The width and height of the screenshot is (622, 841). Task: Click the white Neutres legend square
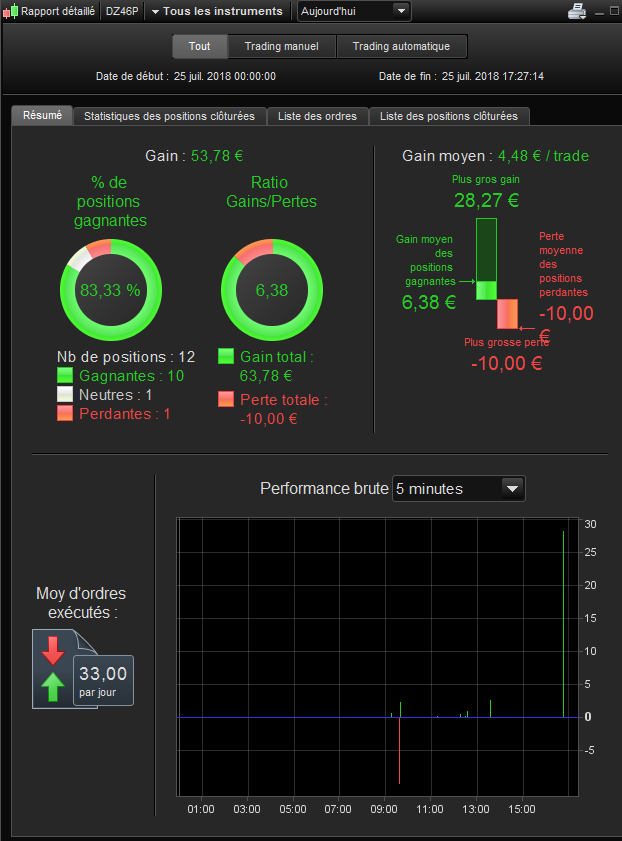[65, 394]
